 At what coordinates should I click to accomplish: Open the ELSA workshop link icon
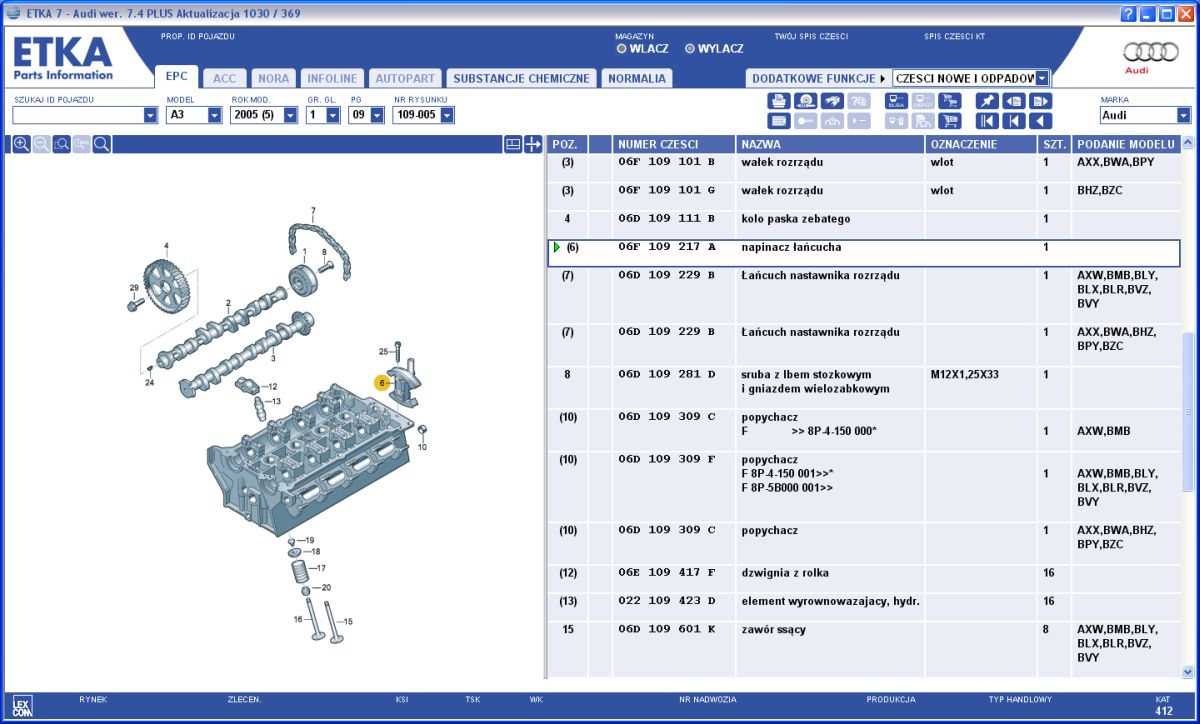coord(896,101)
